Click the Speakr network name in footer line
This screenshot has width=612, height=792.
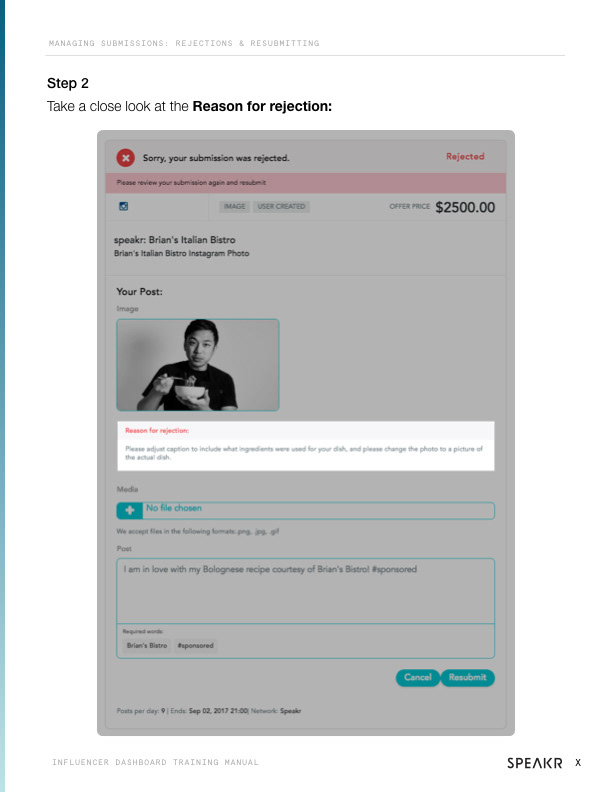pos(290,711)
